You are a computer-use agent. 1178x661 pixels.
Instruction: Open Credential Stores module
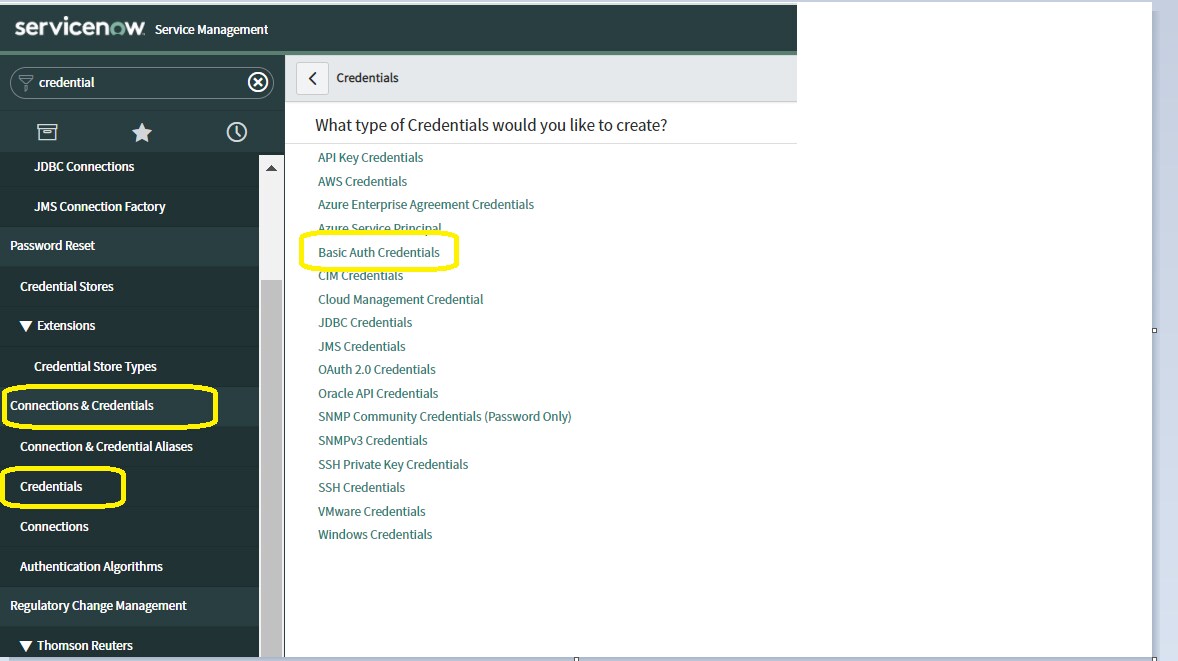pos(67,286)
